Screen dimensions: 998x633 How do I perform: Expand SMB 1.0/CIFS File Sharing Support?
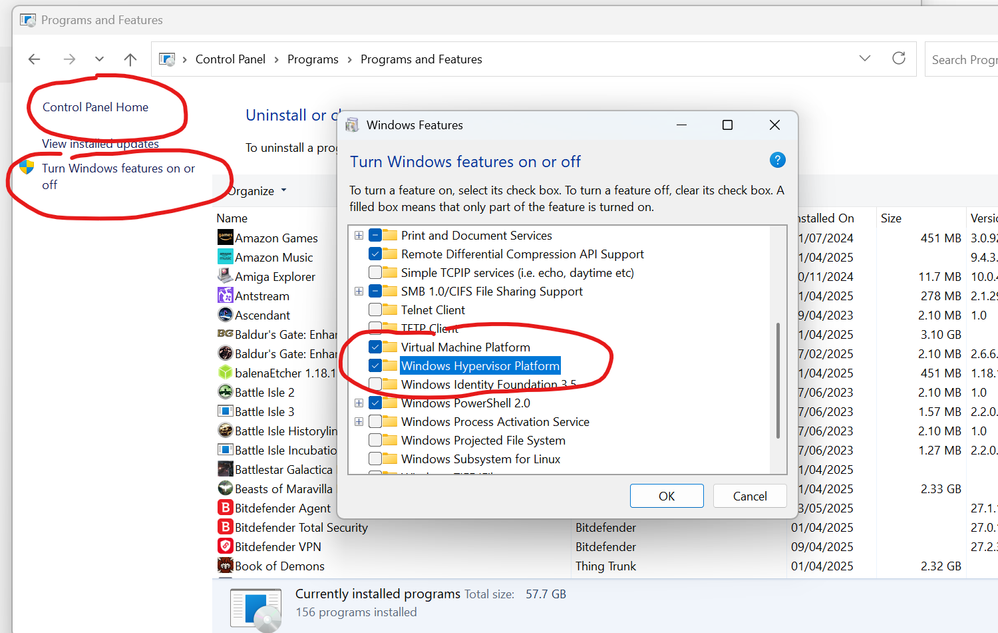358,292
